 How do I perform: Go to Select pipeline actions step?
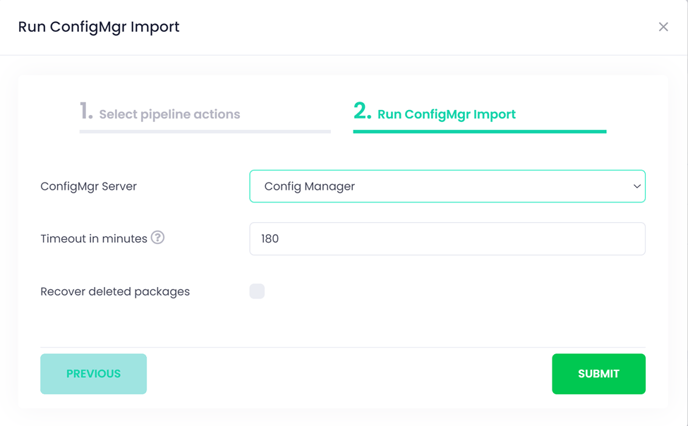tap(169, 115)
